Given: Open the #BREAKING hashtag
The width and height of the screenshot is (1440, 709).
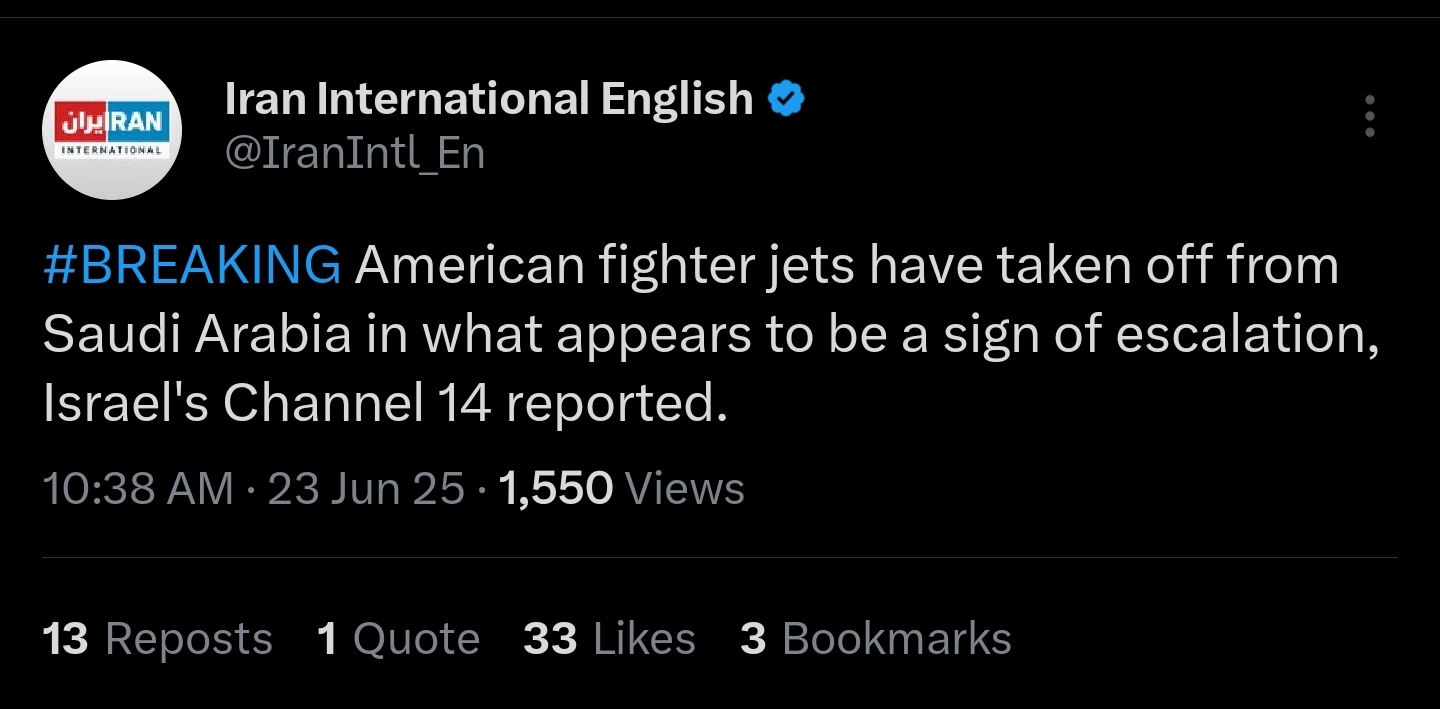Looking at the screenshot, I should 192,266.
